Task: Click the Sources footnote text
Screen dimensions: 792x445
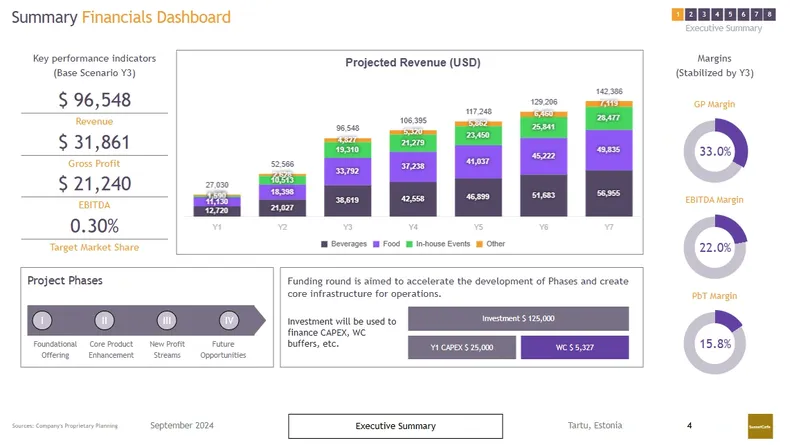Action: (x=65, y=426)
